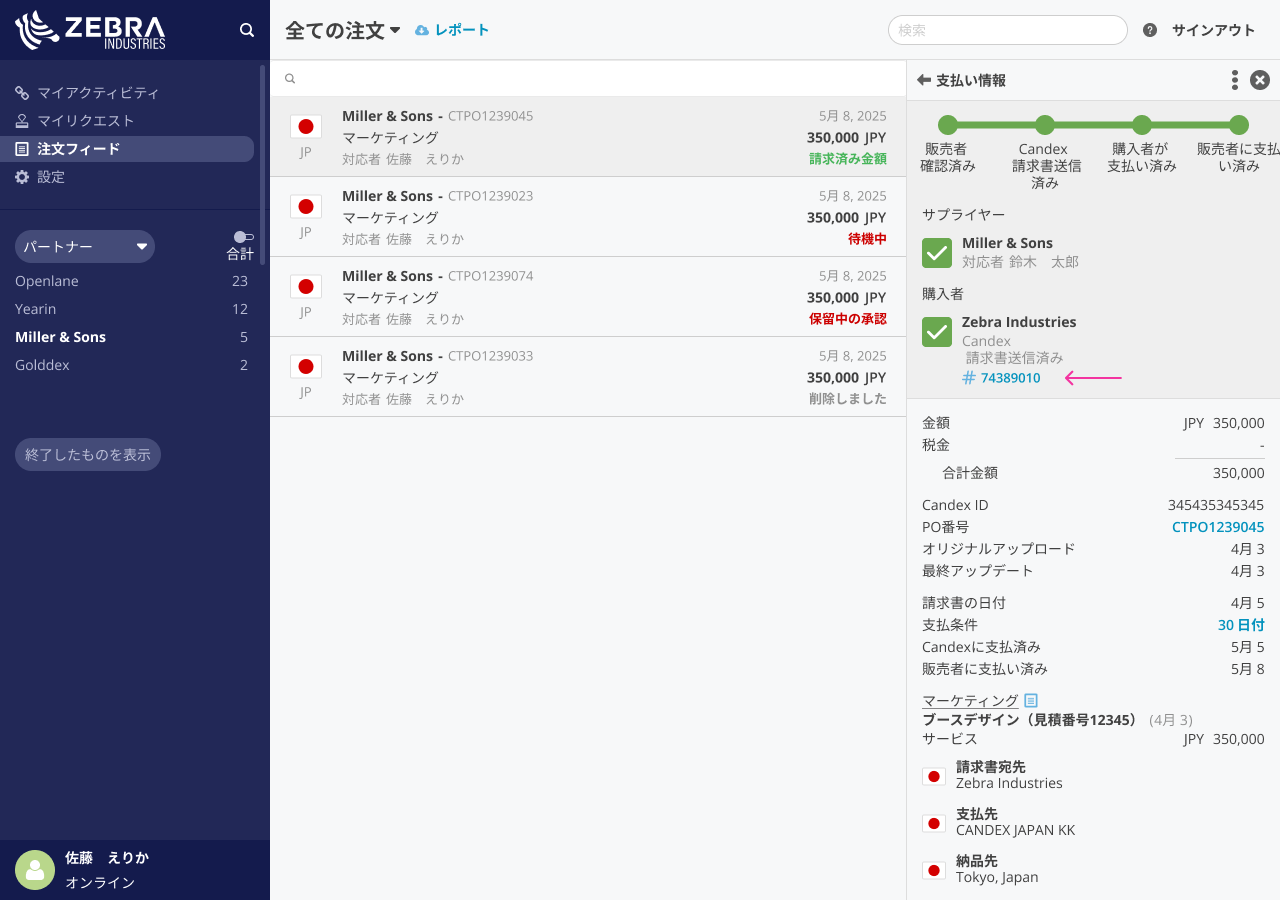
Task: Toggle the 合計 switch
Action: click(243, 237)
